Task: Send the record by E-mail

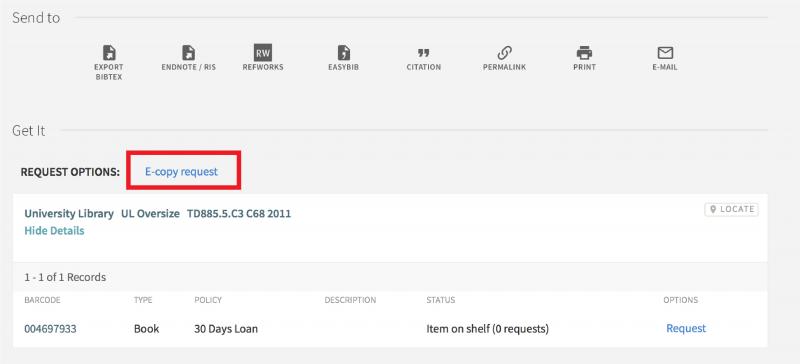Action: click(665, 58)
